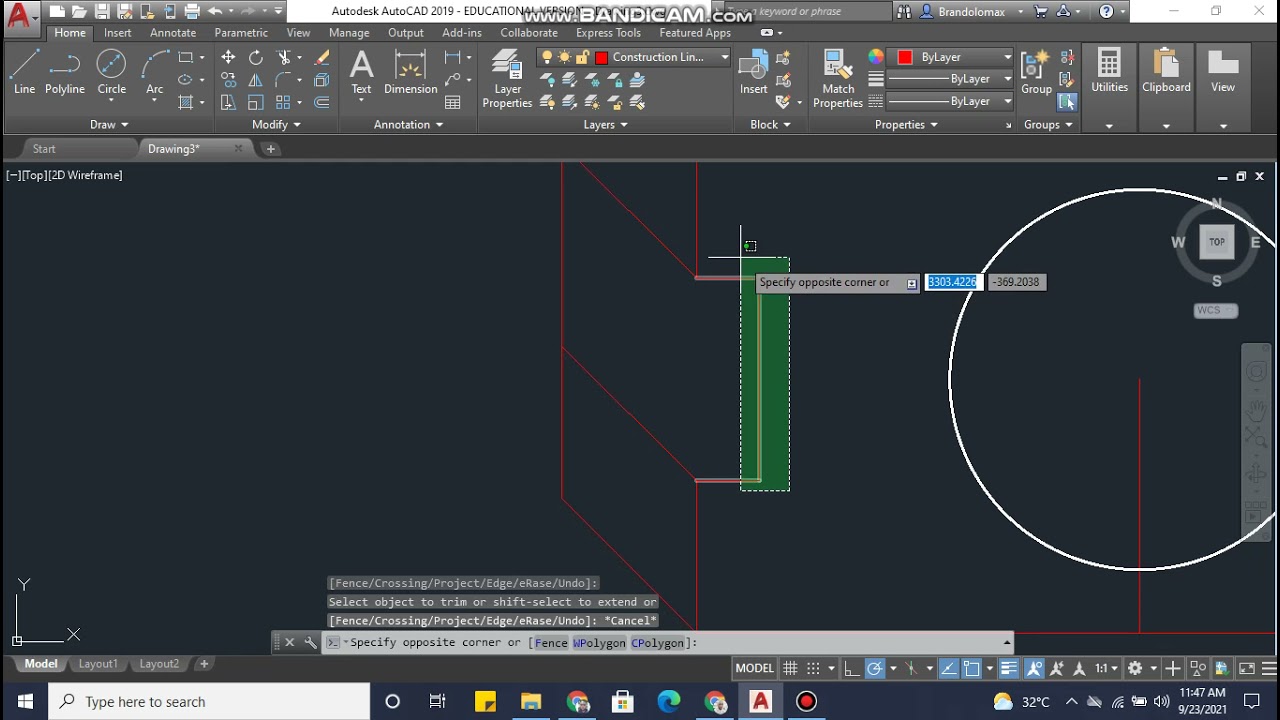Open the 1:1 annotation scale dropdown

point(1105,668)
